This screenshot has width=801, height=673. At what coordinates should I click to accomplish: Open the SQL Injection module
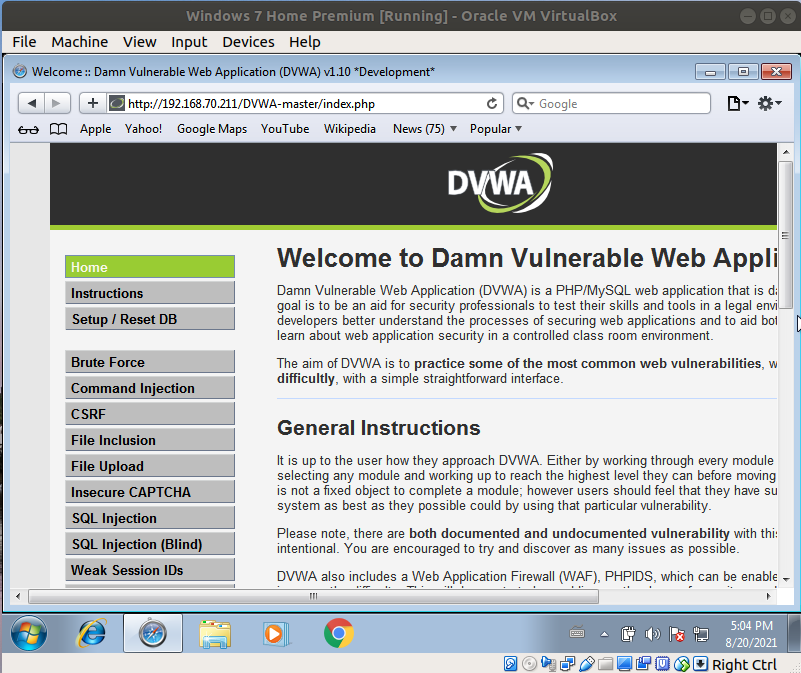(x=150, y=518)
